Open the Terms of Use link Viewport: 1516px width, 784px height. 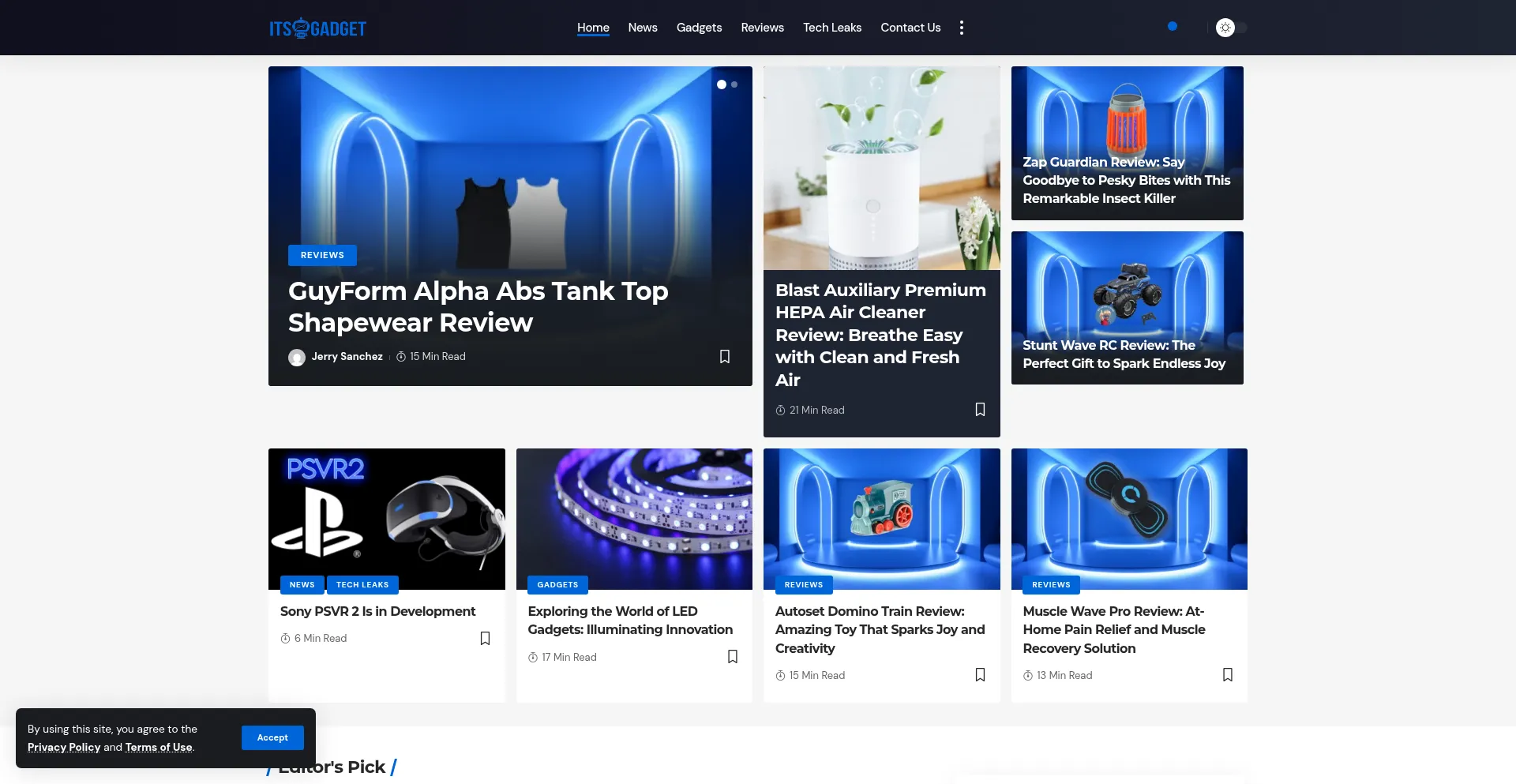[159, 747]
